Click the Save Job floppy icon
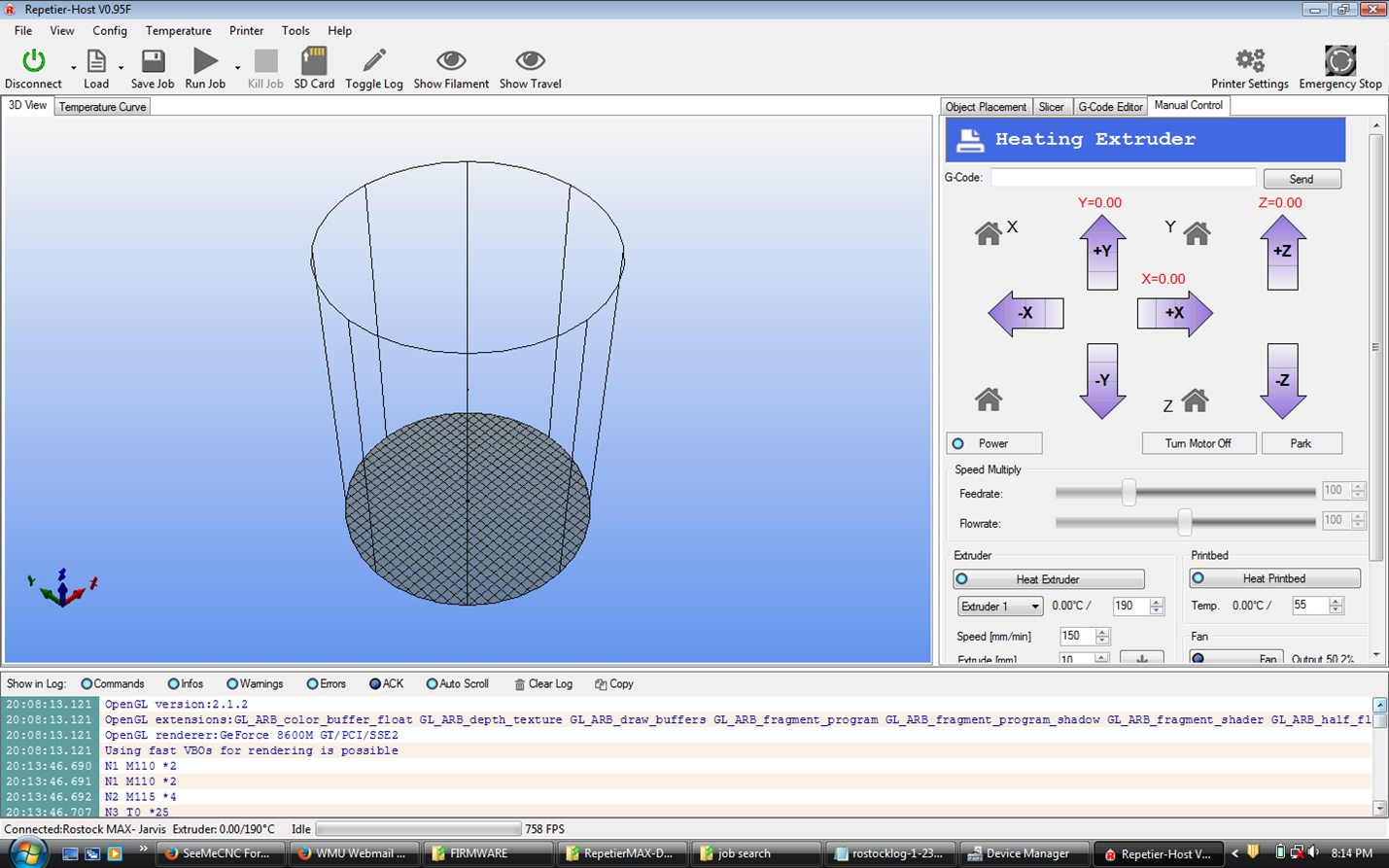Image resolution: width=1389 pixels, height=868 pixels. (x=153, y=62)
